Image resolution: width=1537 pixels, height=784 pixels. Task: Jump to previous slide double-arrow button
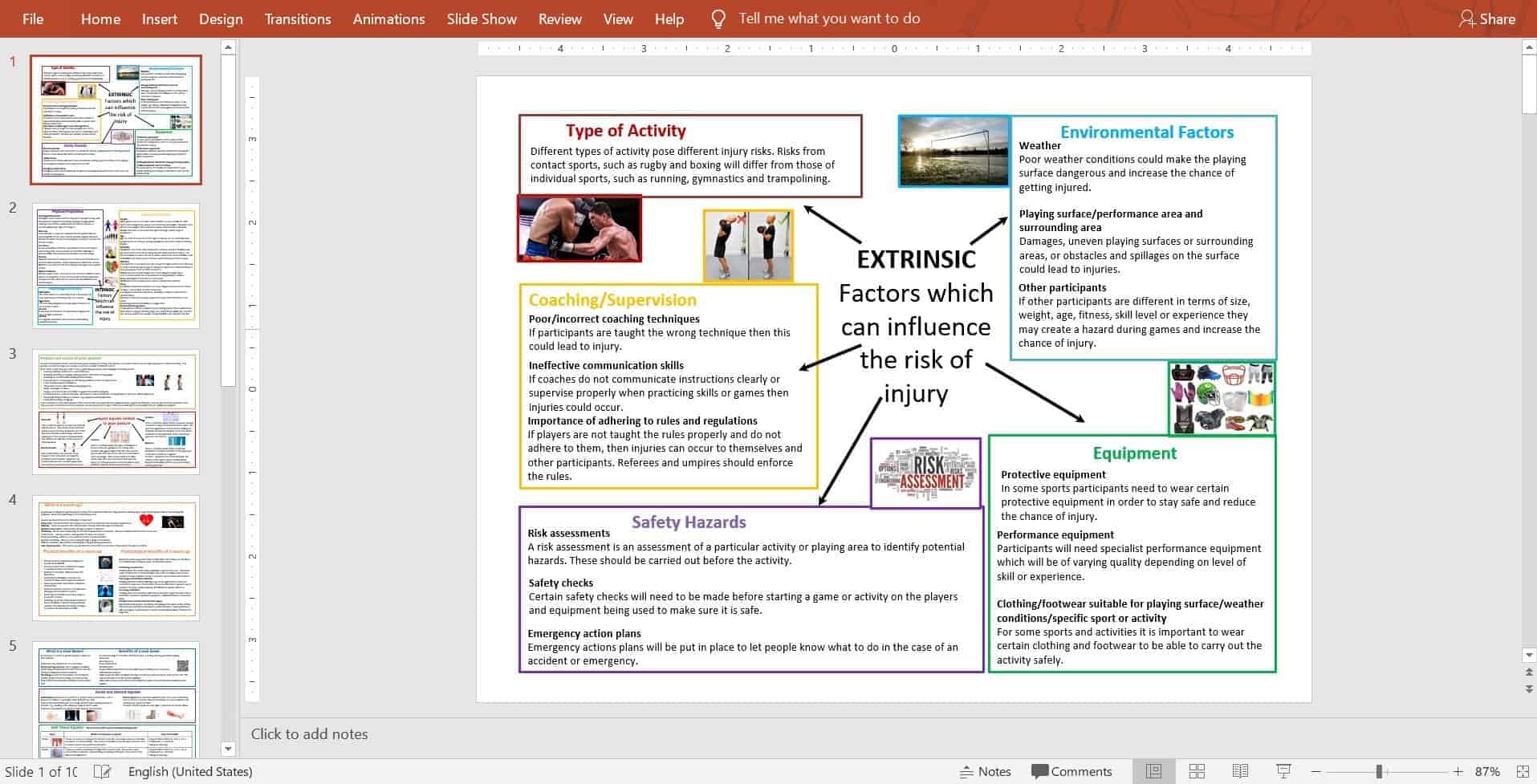point(1529,672)
